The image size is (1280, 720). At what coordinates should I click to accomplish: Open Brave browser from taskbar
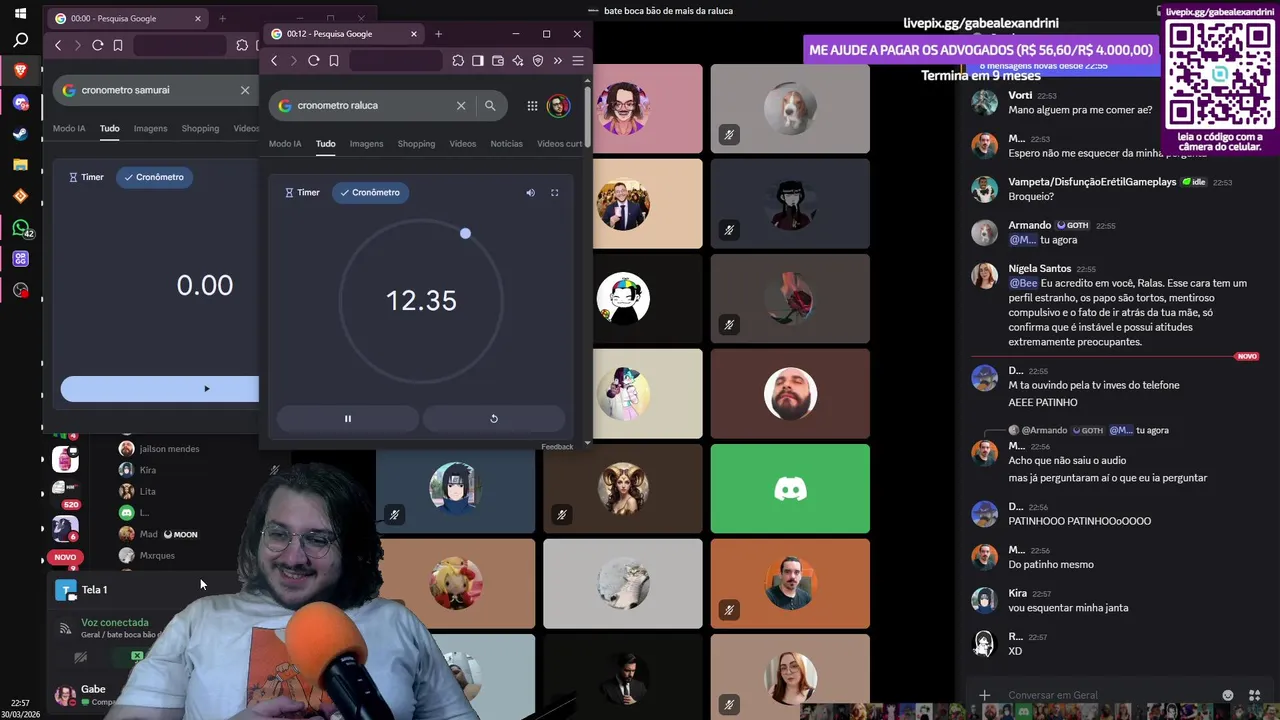(21, 71)
